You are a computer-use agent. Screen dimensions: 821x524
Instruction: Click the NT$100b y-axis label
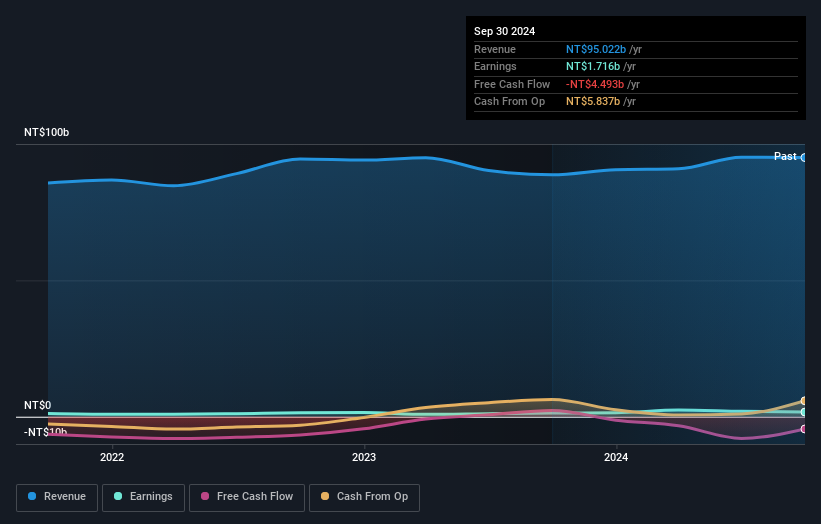47,132
